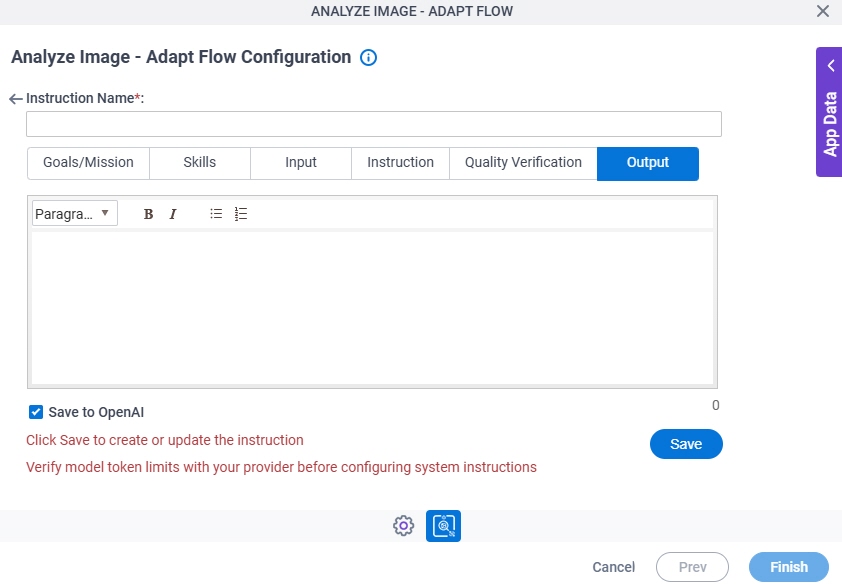Open the gear settings icon in bottom bar

tap(404, 525)
